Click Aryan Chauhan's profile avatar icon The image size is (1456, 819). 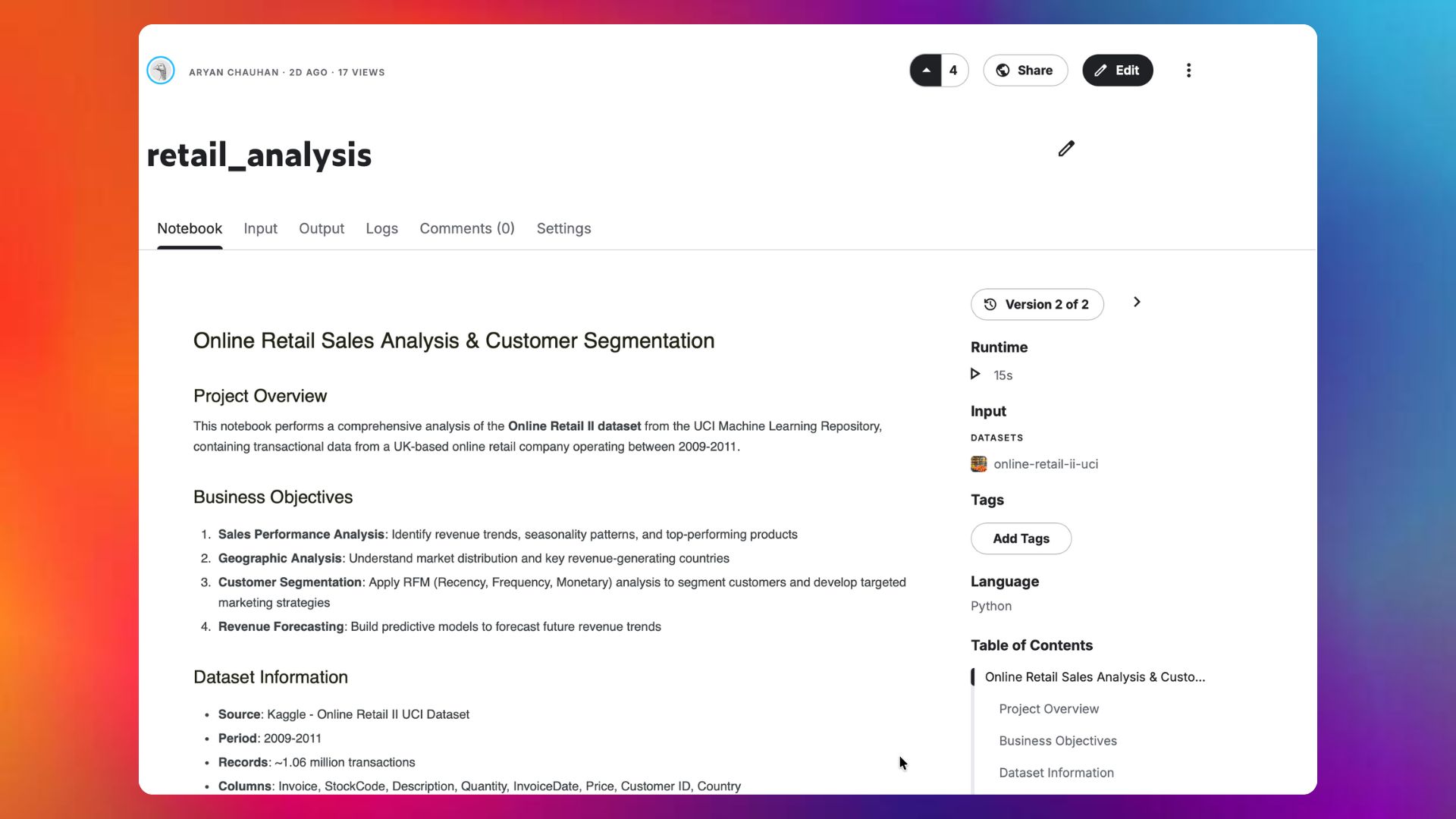tap(160, 70)
